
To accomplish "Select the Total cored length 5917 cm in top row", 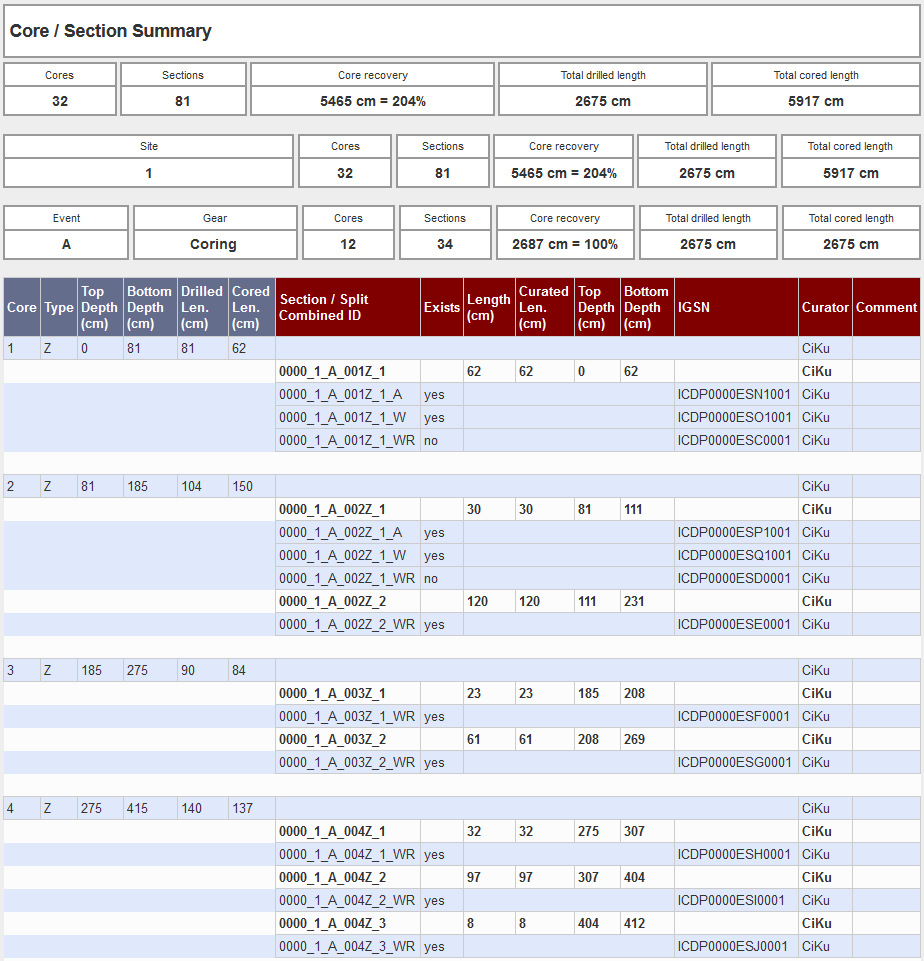I will pyautogui.click(x=815, y=101).
